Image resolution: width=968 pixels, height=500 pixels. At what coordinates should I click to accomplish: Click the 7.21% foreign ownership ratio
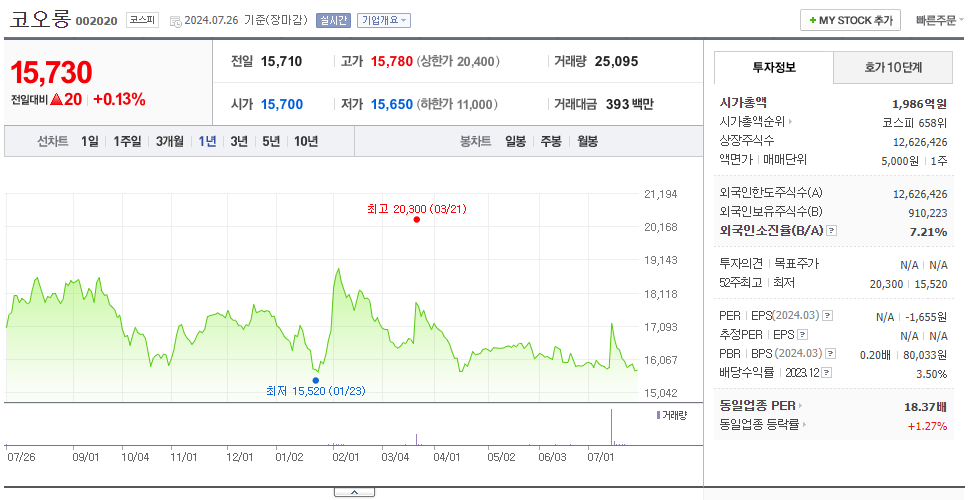[x=930, y=232]
